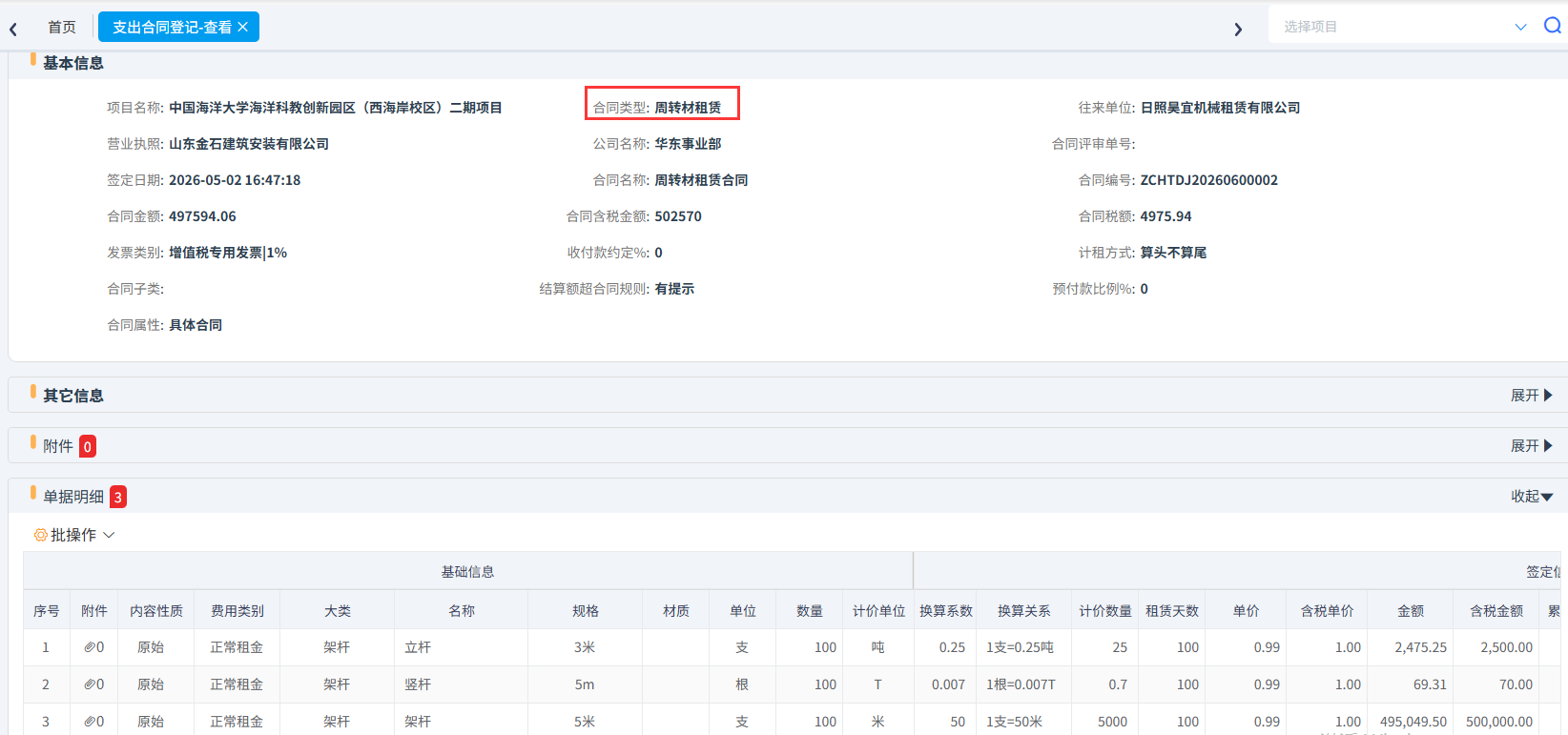This screenshot has height=735, width=1568.
Task: Click the 增值税专用发票|1% invoice value
Action: 228,253
